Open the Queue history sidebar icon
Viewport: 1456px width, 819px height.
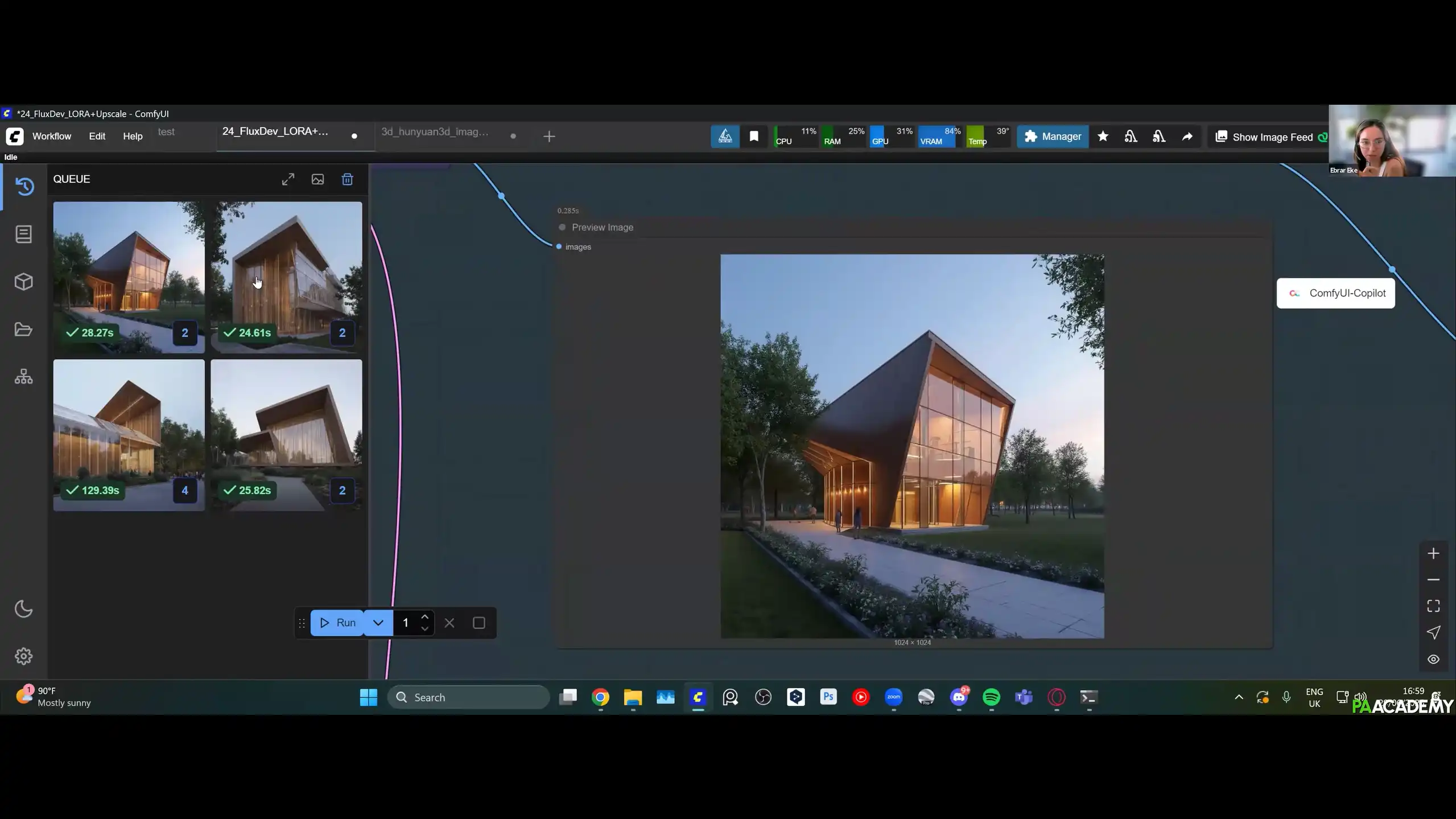pos(24,187)
